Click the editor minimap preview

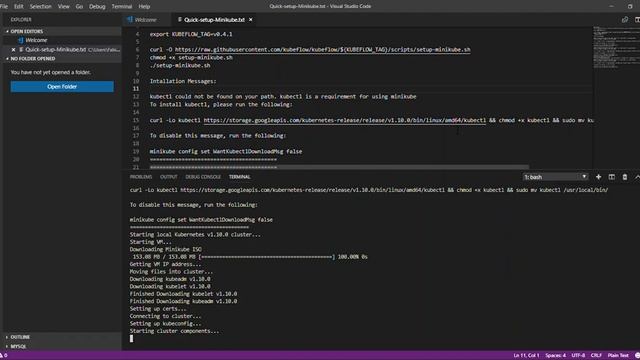coord(616,47)
